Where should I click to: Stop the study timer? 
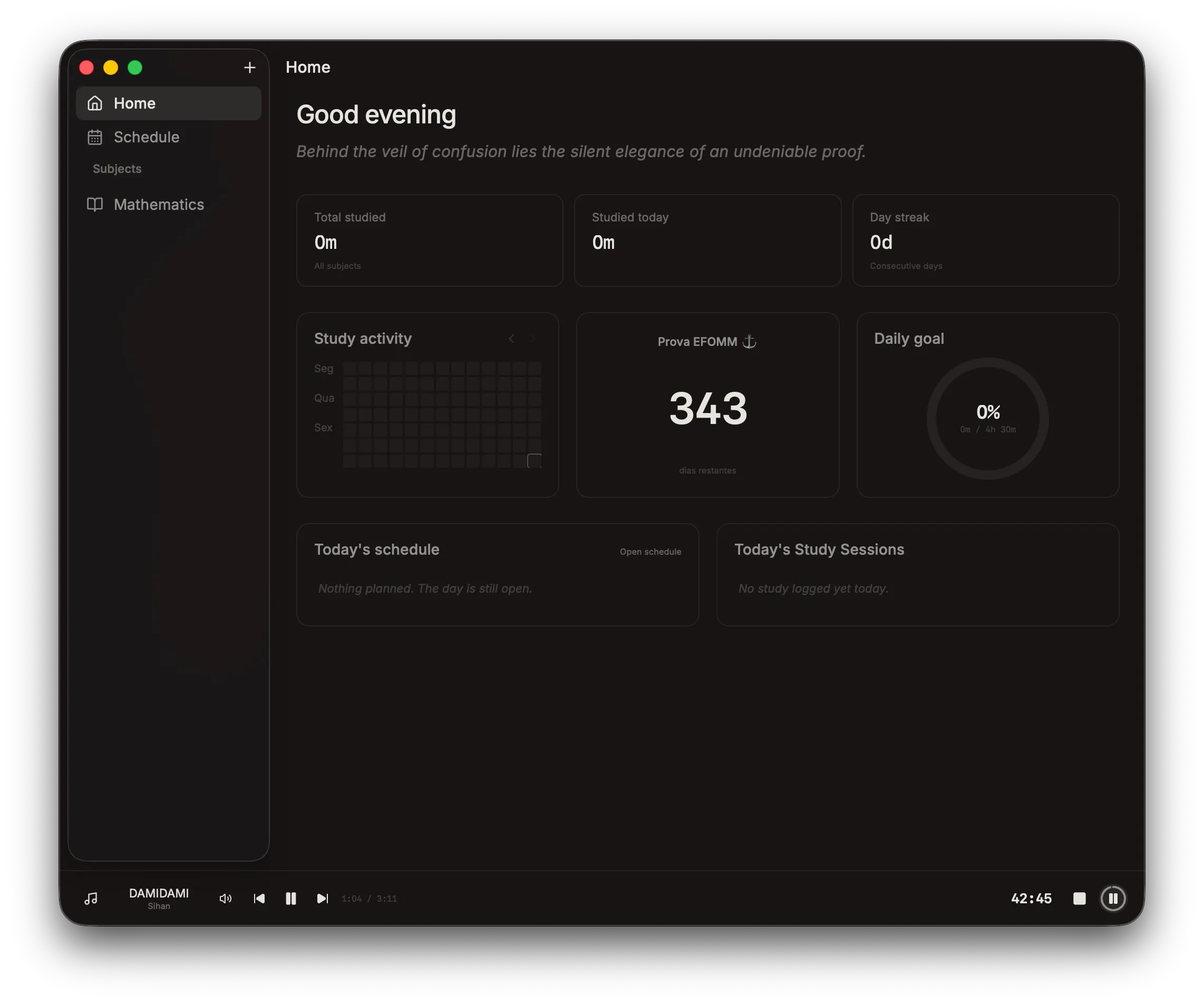click(x=1079, y=899)
